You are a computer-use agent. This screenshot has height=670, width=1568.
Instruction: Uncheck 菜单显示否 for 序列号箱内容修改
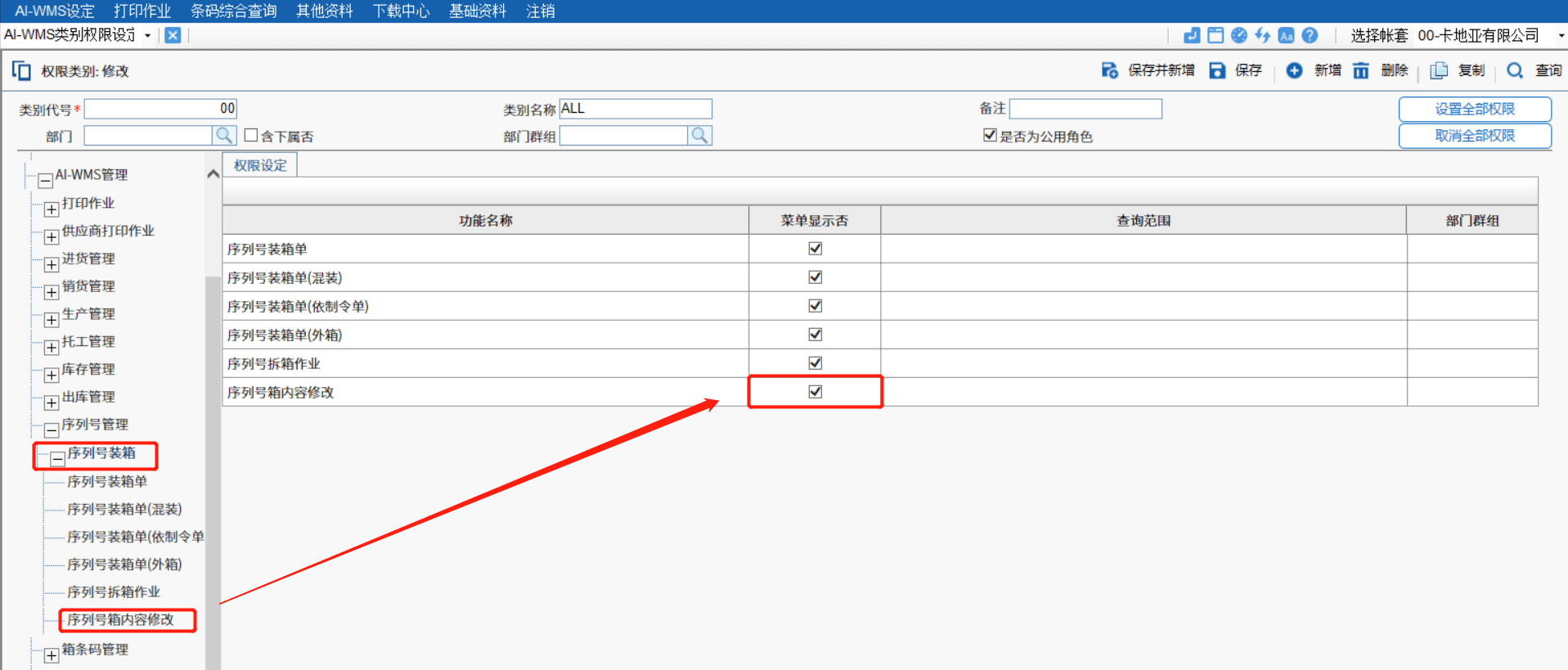815,392
